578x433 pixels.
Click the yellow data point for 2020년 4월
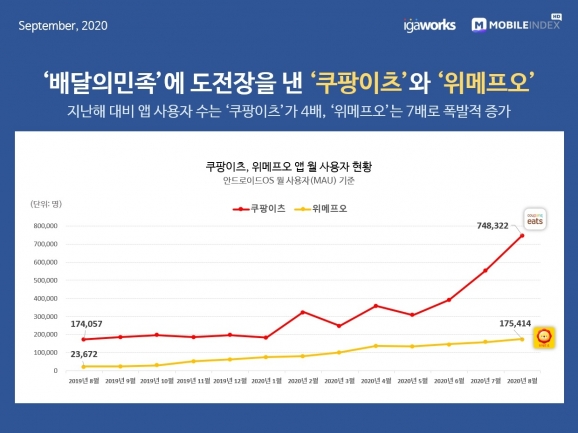coord(376,346)
